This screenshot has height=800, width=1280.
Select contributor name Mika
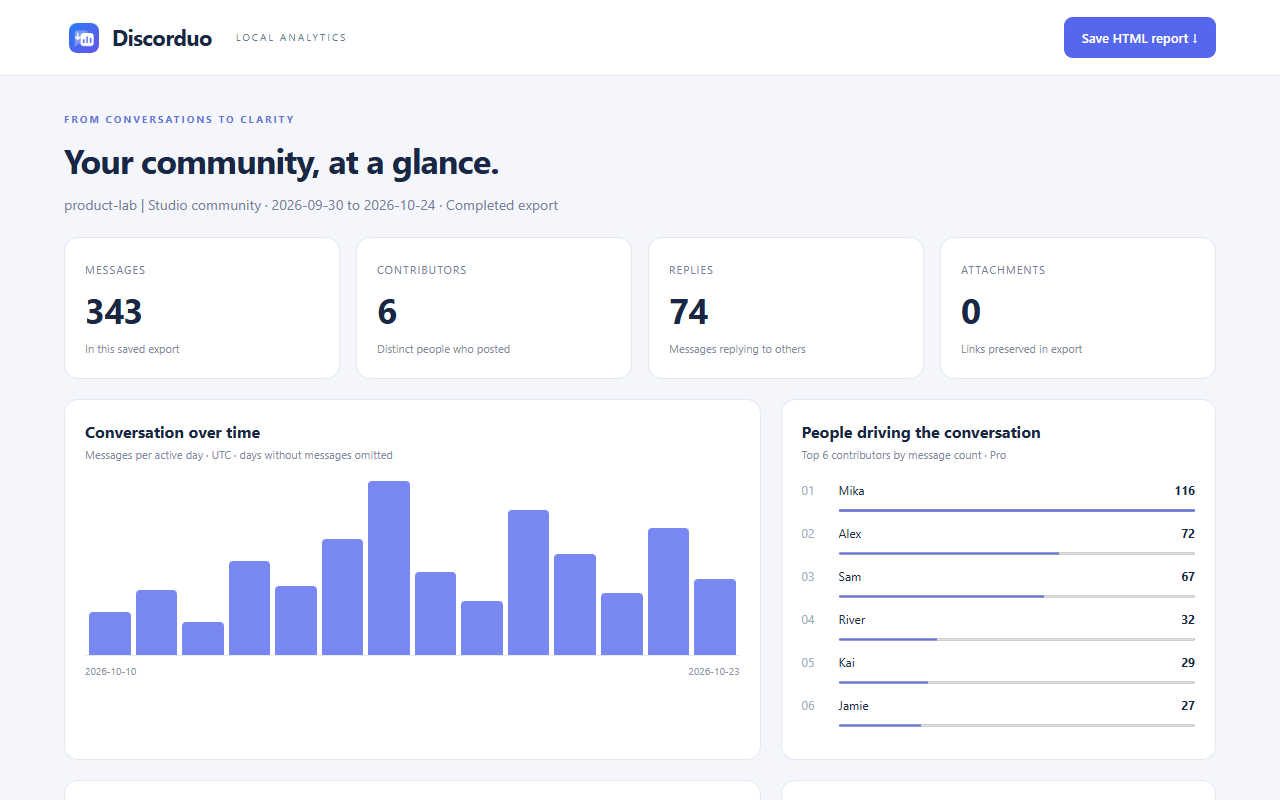(852, 491)
